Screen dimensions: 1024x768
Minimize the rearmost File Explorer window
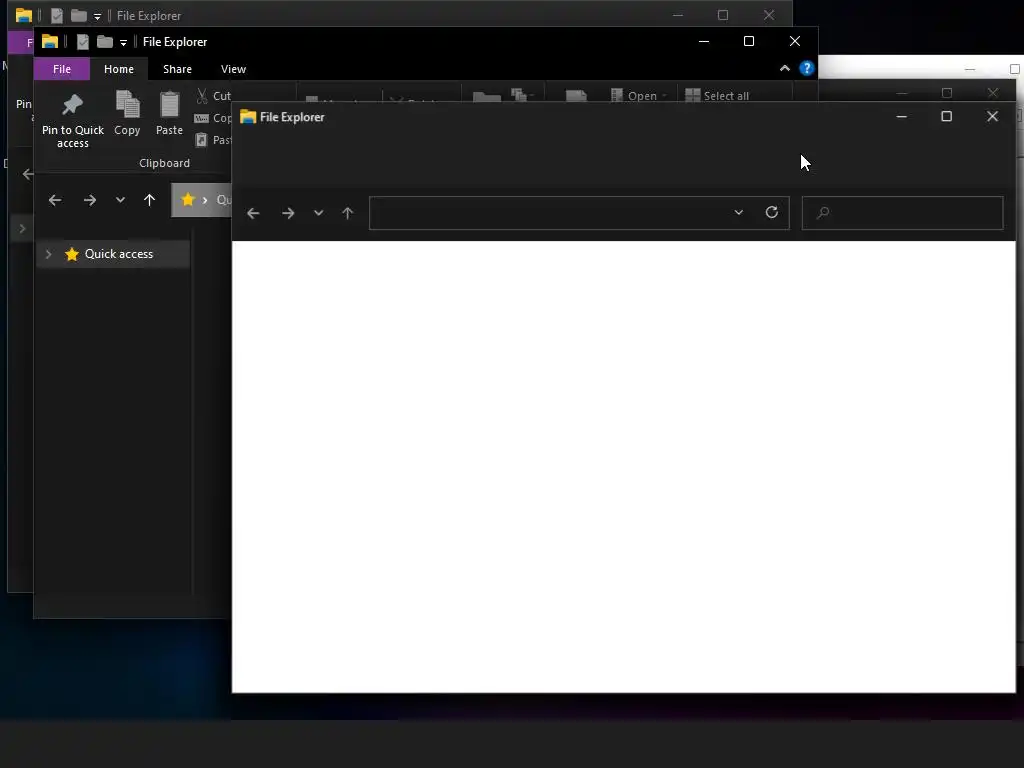[x=678, y=15]
